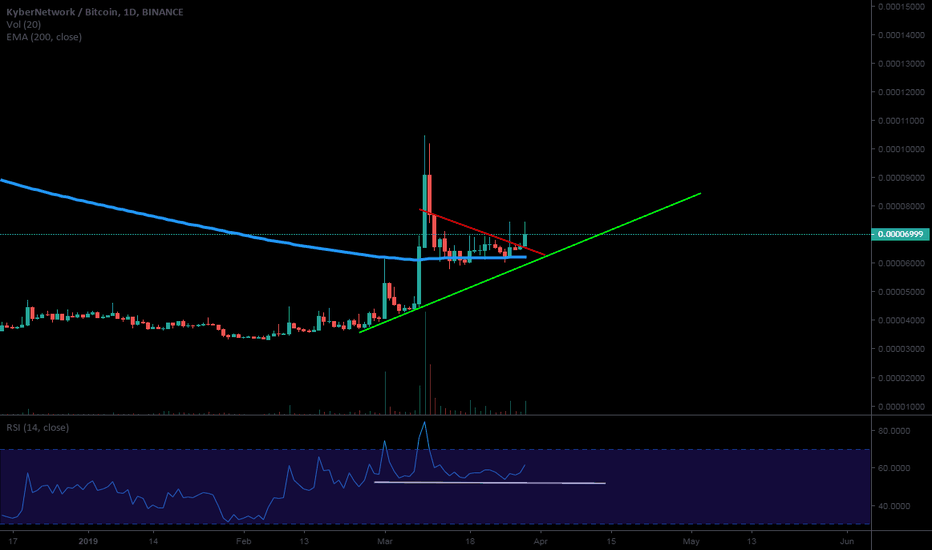Click the 18 date label on time axis

pos(470,541)
